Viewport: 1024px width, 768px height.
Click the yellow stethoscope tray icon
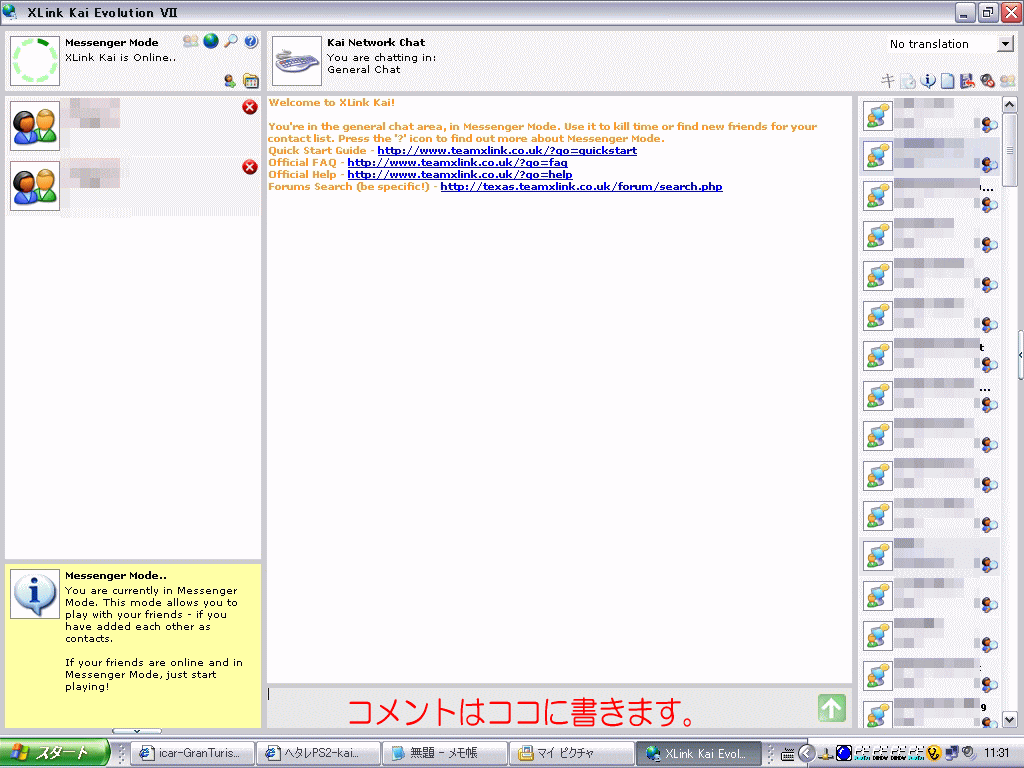click(x=934, y=753)
